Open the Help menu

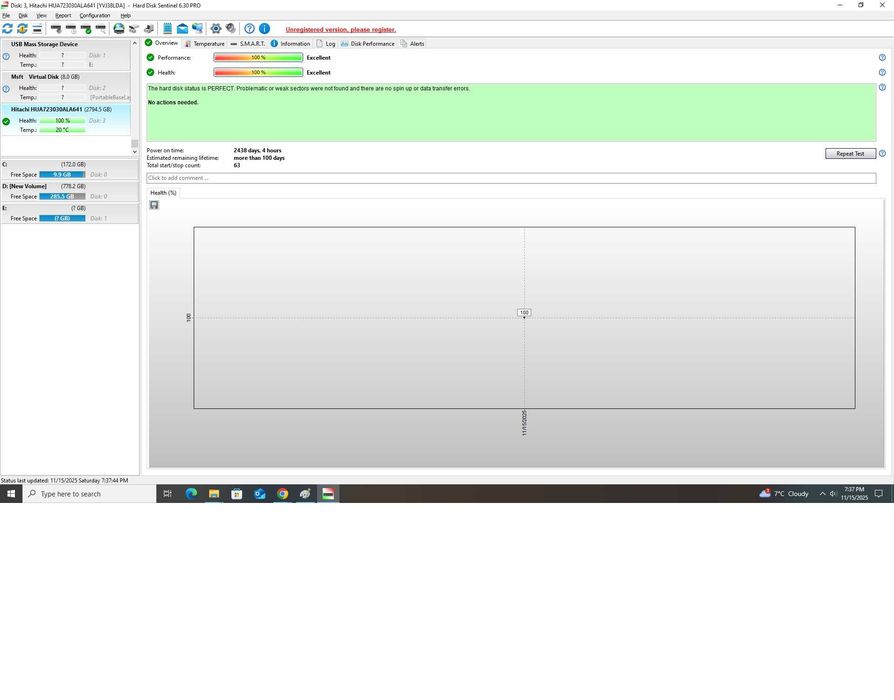pyautogui.click(x=125, y=15)
